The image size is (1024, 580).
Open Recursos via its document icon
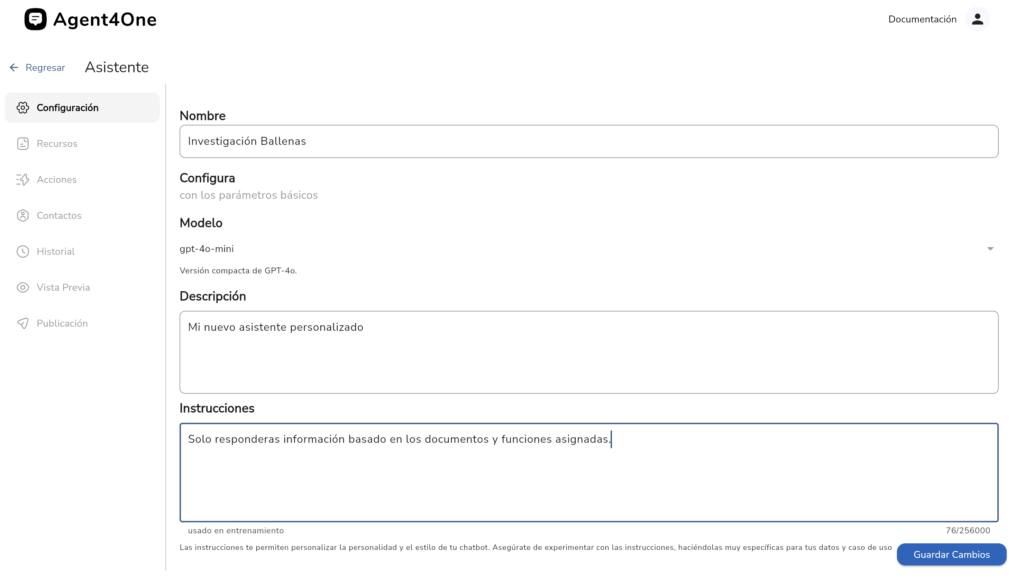(23, 144)
